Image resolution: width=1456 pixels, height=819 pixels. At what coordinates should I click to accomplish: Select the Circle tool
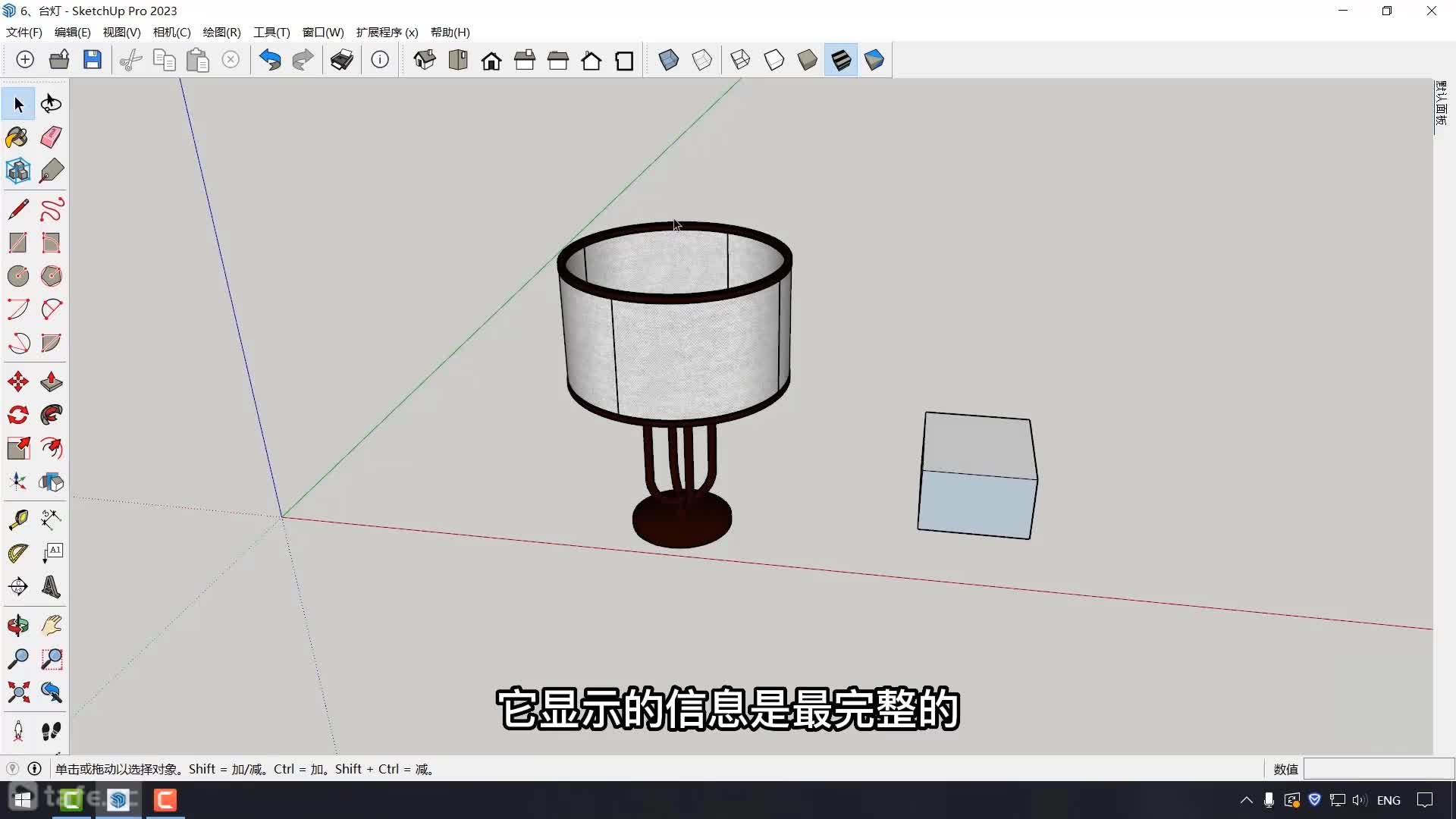(x=18, y=276)
